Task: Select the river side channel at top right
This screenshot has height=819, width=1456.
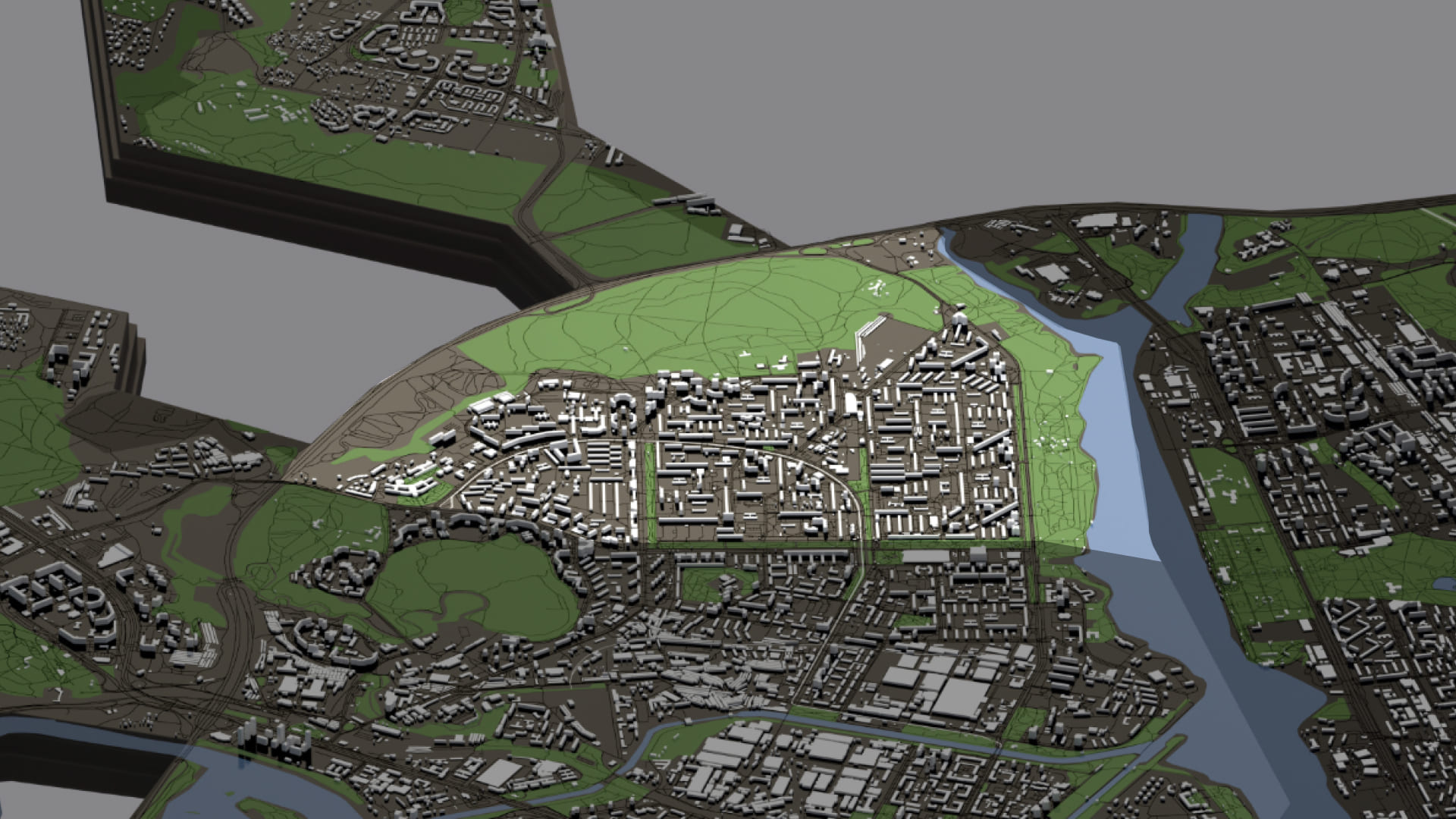Action: point(1198,258)
